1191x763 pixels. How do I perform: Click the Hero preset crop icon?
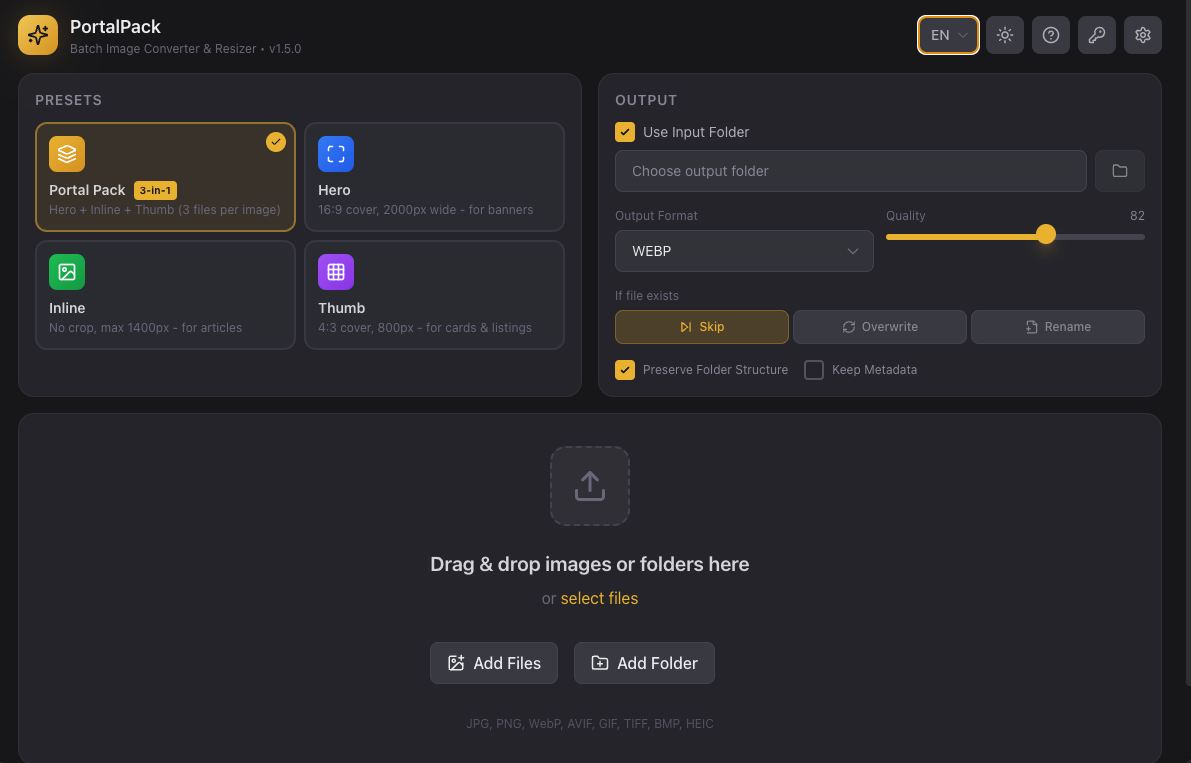336,154
